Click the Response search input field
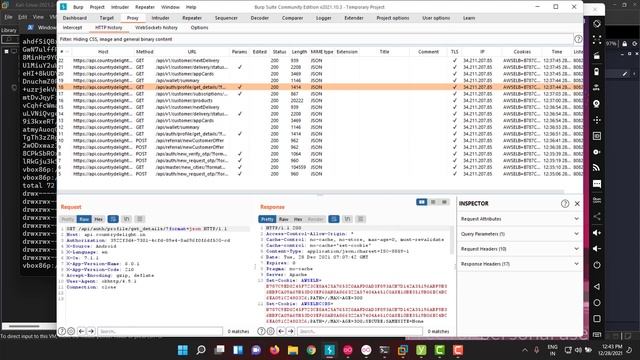640x360 pixels. (x=360, y=331)
